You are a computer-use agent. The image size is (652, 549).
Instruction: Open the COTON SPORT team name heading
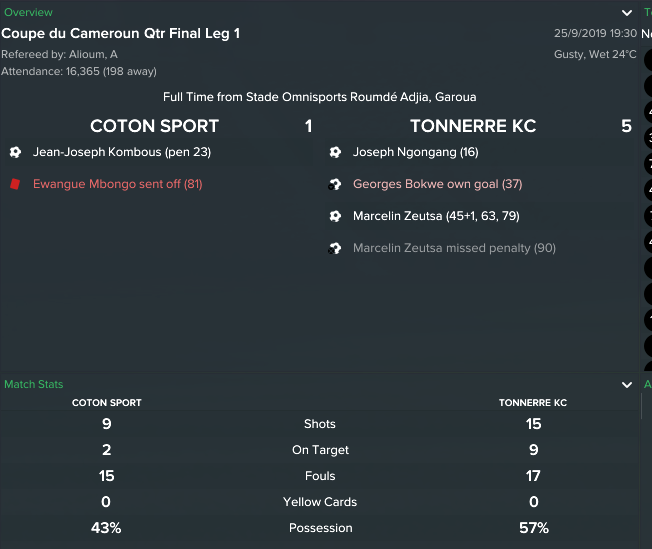pos(154,126)
